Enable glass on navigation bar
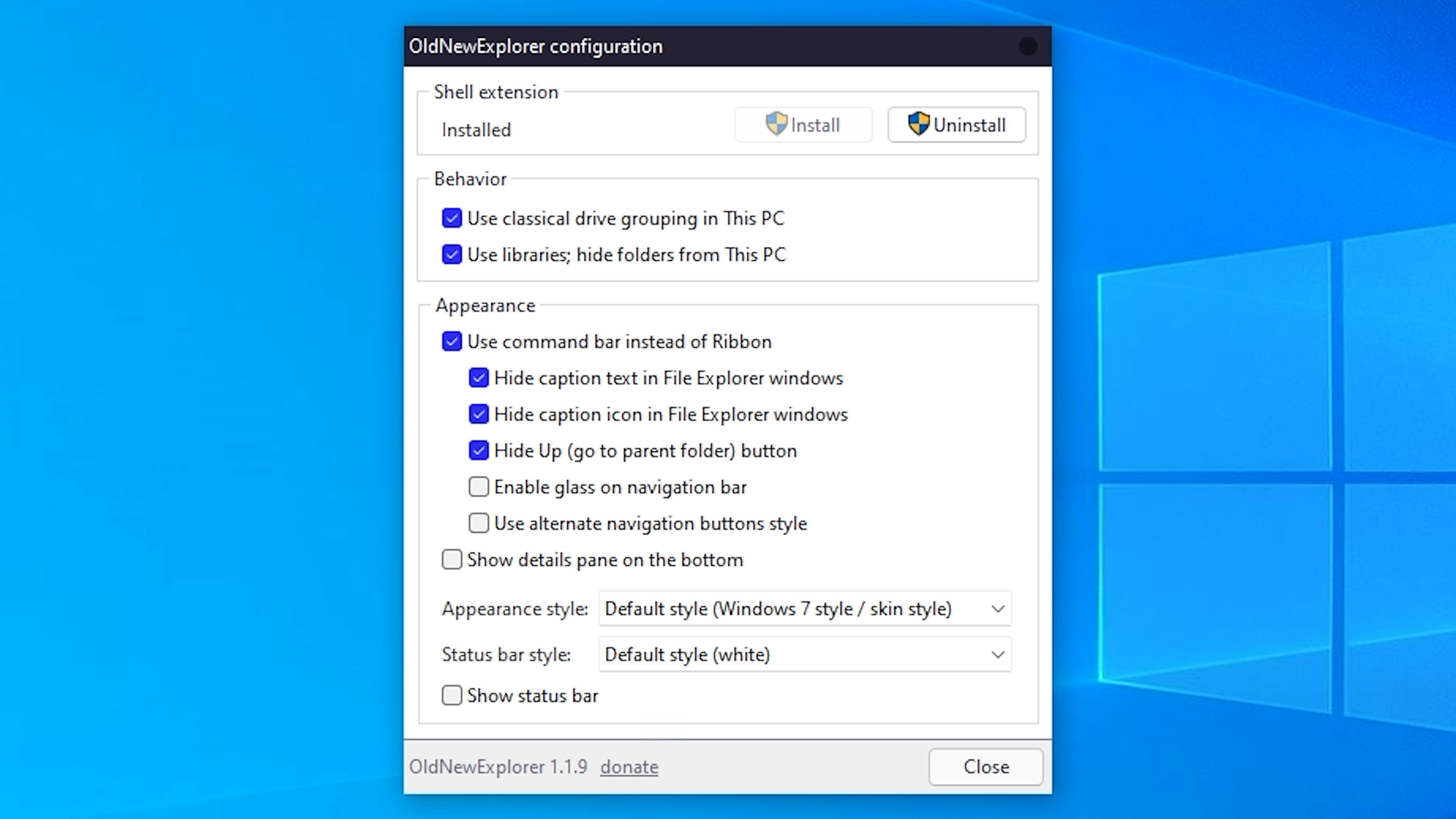This screenshot has height=819, width=1456. (479, 487)
